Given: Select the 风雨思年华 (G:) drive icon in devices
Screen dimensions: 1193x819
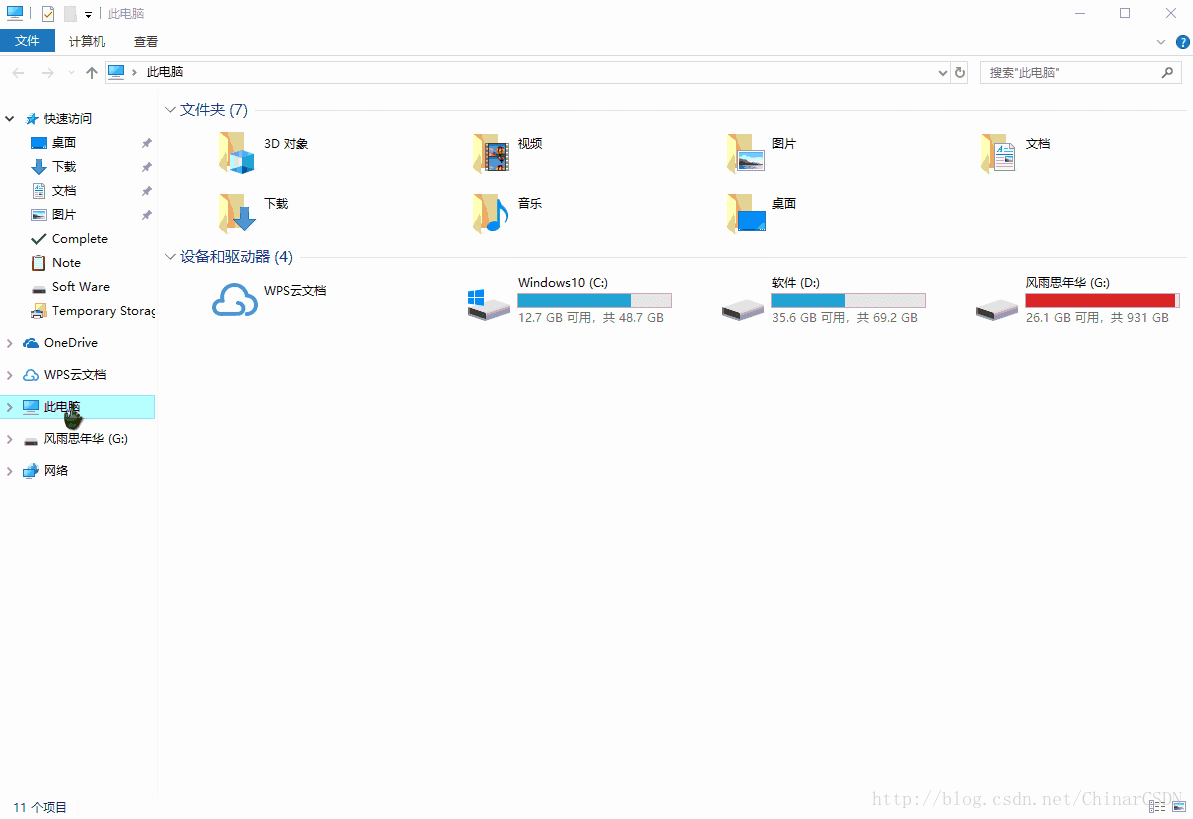Looking at the screenshot, I should [997, 309].
